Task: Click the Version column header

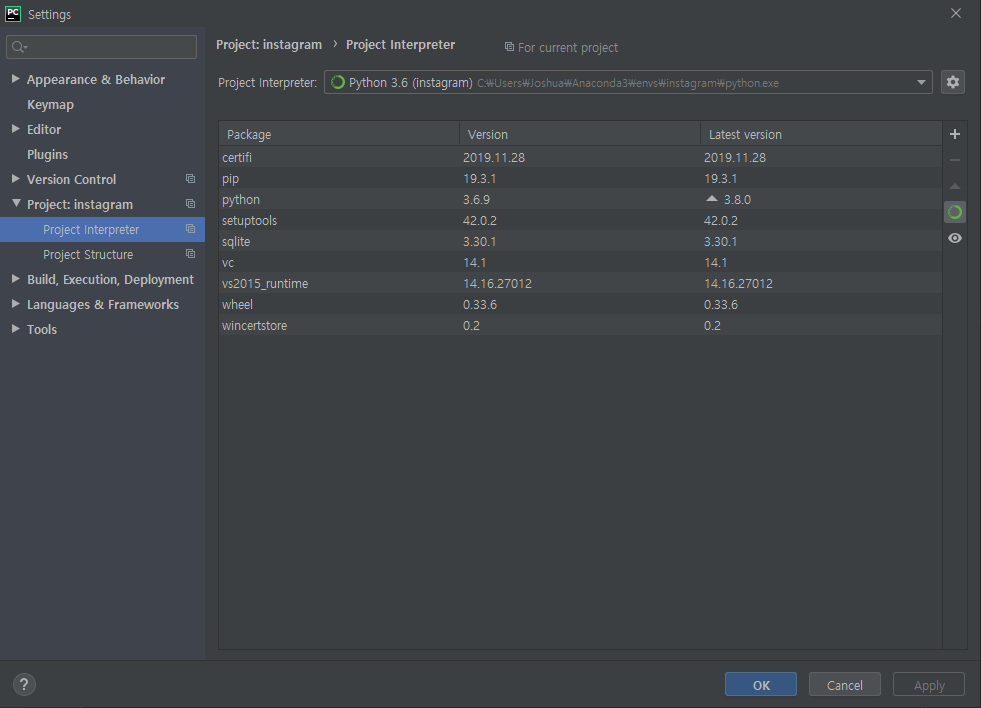Action: pyautogui.click(x=580, y=134)
